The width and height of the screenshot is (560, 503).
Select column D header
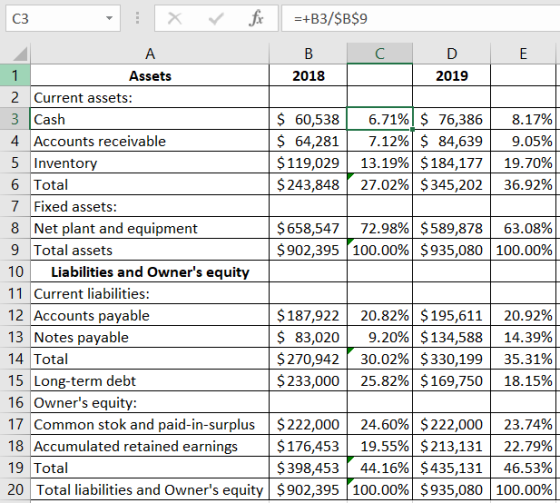(452, 54)
